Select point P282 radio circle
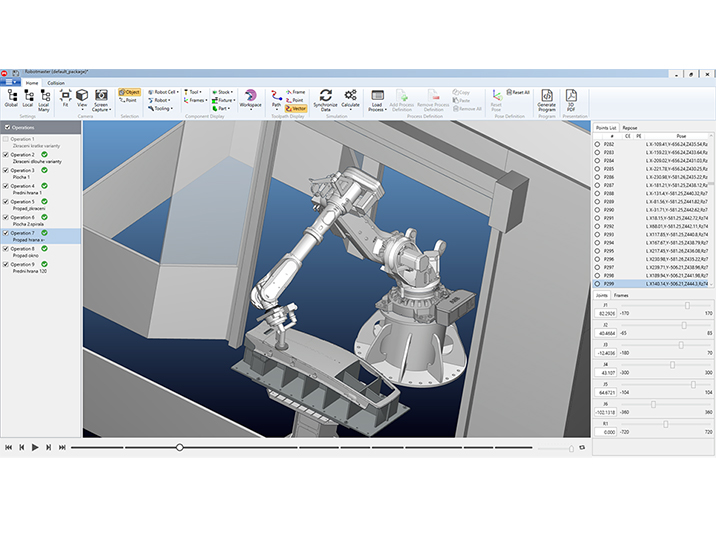Image resolution: width=716 pixels, height=542 pixels. pos(597,144)
